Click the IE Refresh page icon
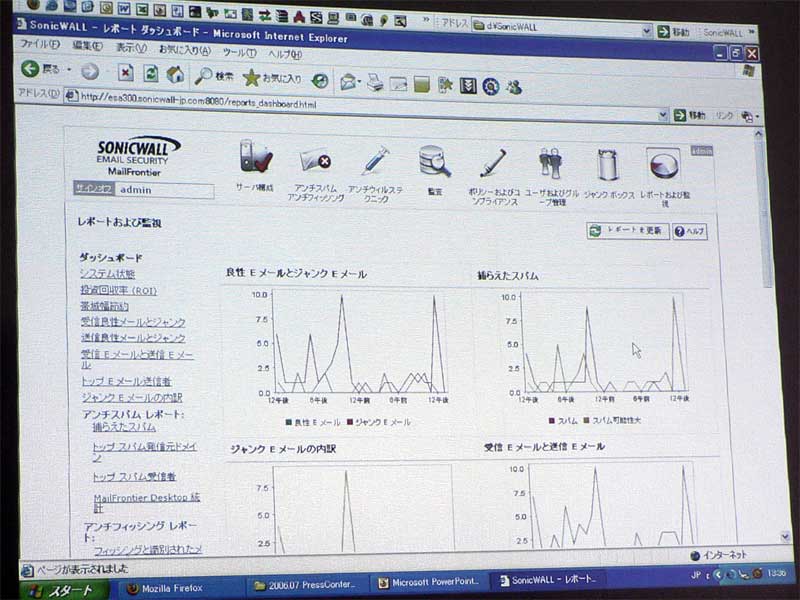Image resolution: width=800 pixels, height=600 pixels. coord(151,73)
